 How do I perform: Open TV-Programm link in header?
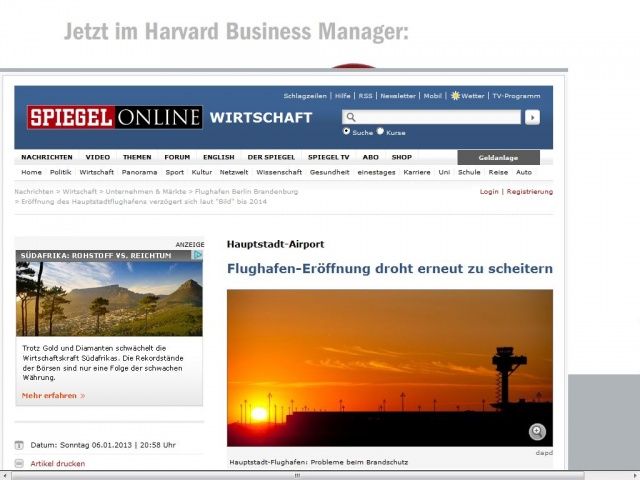tap(516, 96)
